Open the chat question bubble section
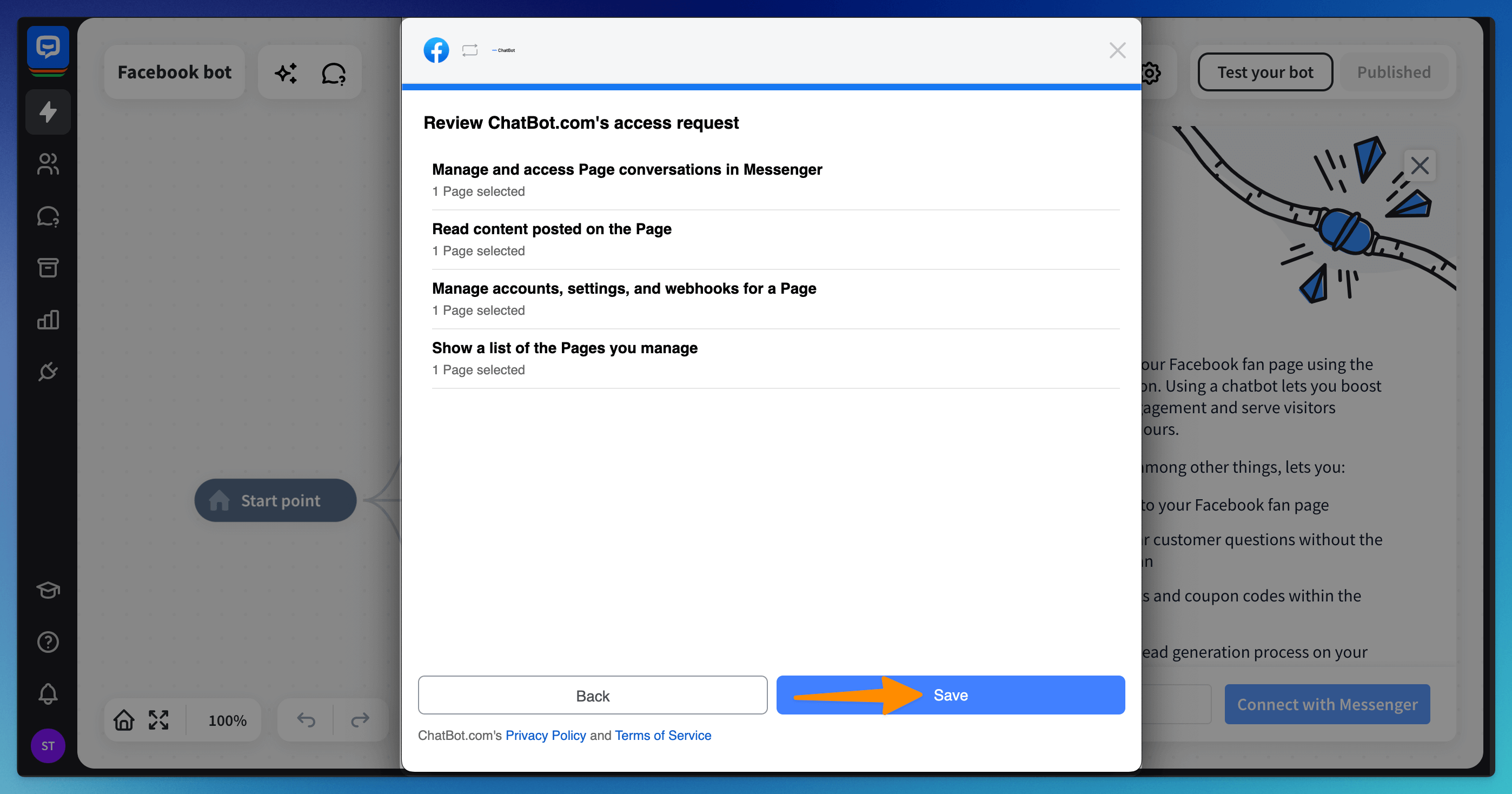1512x794 pixels. [48, 216]
